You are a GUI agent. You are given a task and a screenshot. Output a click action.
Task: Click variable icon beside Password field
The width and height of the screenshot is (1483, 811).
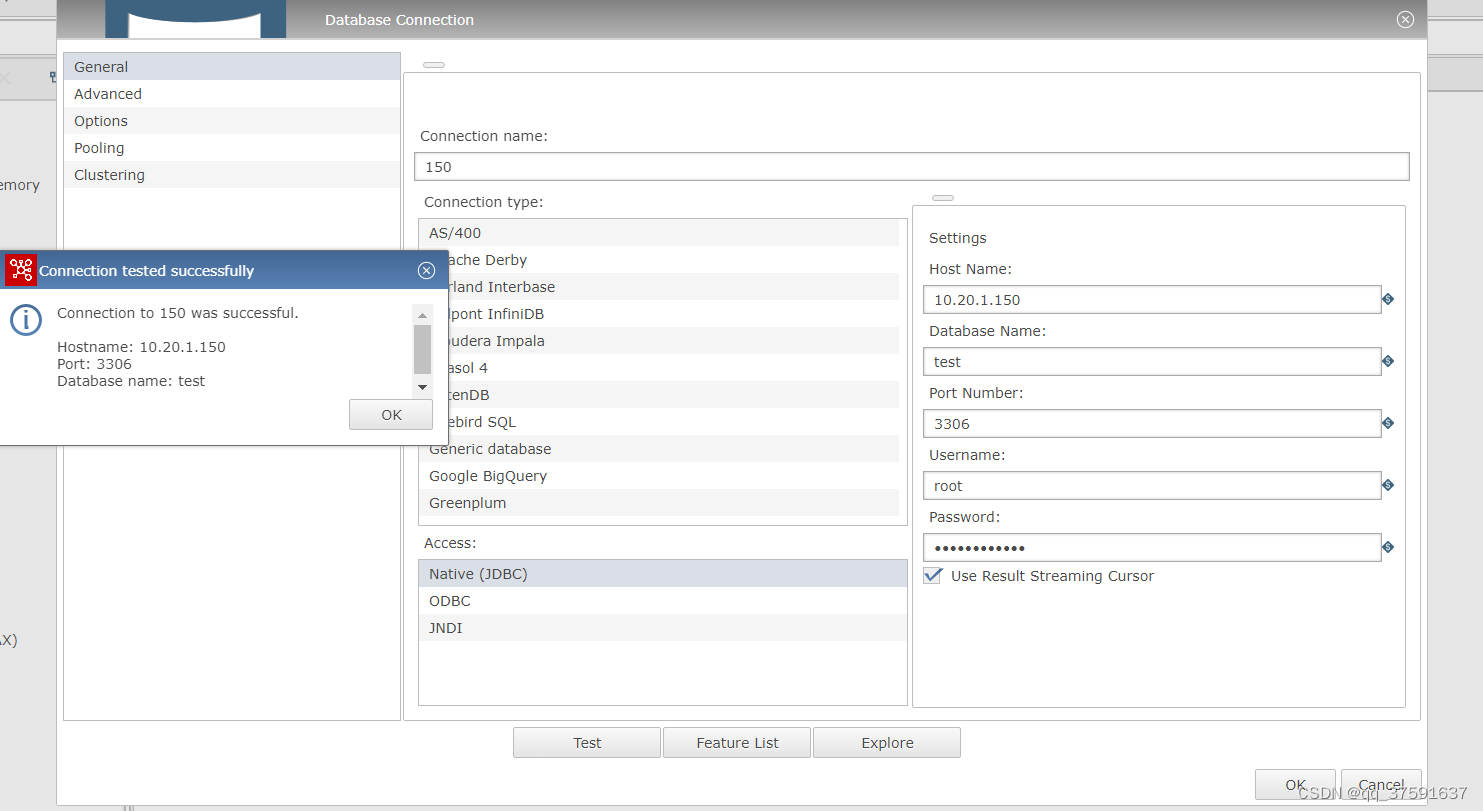coord(1388,547)
